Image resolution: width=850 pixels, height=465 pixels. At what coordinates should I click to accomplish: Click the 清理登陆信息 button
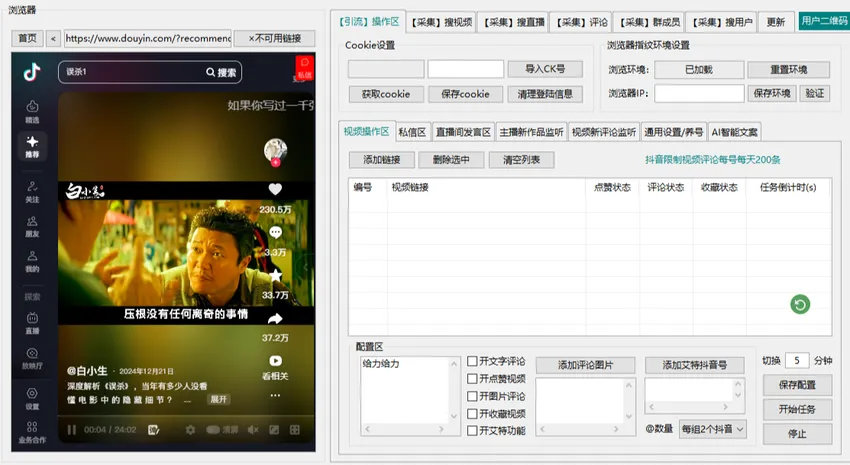point(545,94)
